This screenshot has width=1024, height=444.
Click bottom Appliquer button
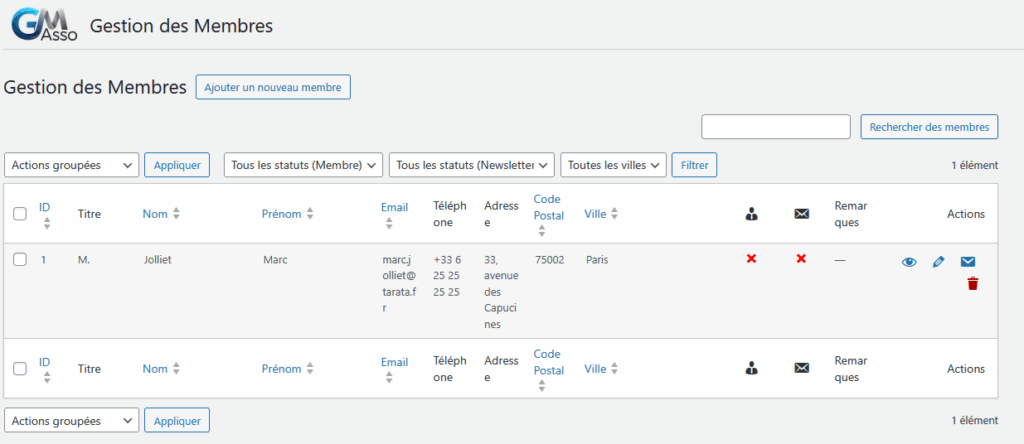[x=177, y=420]
